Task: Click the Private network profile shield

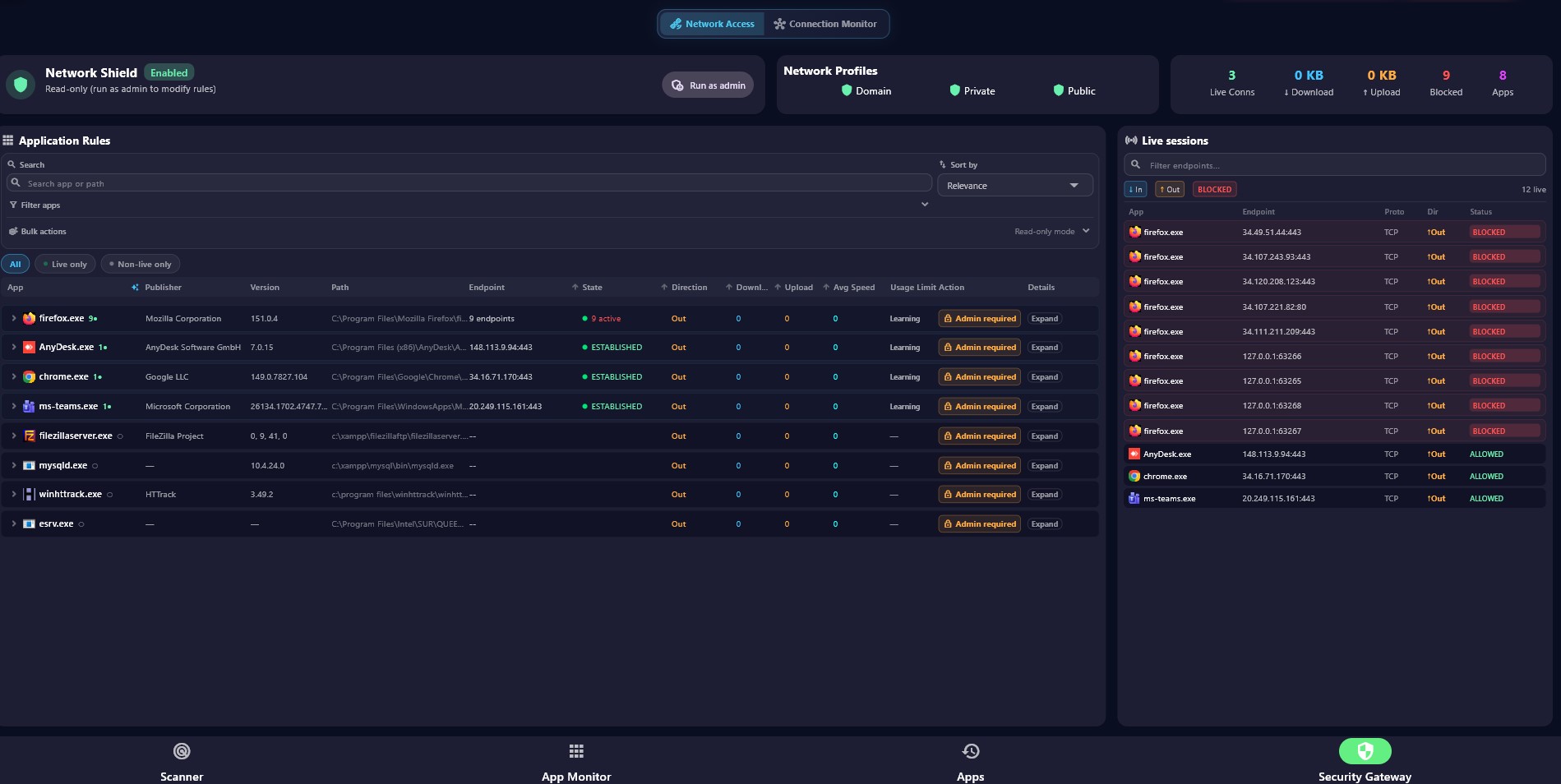Action: [954, 90]
